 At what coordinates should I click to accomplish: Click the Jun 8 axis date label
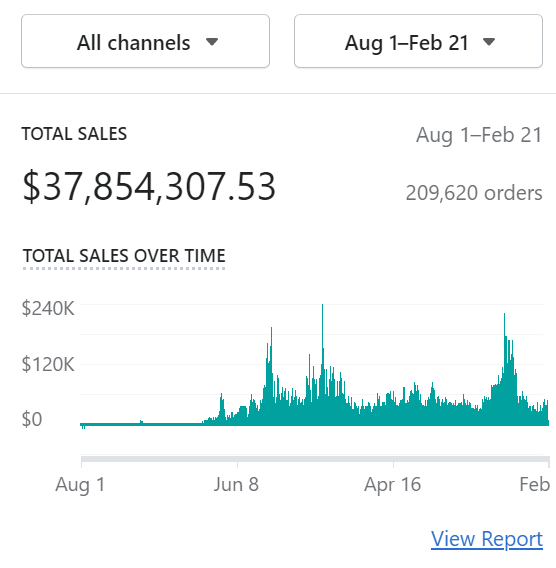236,484
